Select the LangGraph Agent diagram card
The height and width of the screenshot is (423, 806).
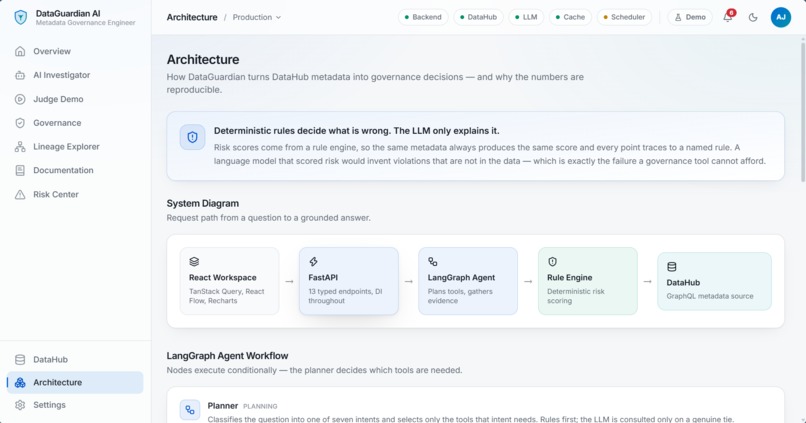468,281
